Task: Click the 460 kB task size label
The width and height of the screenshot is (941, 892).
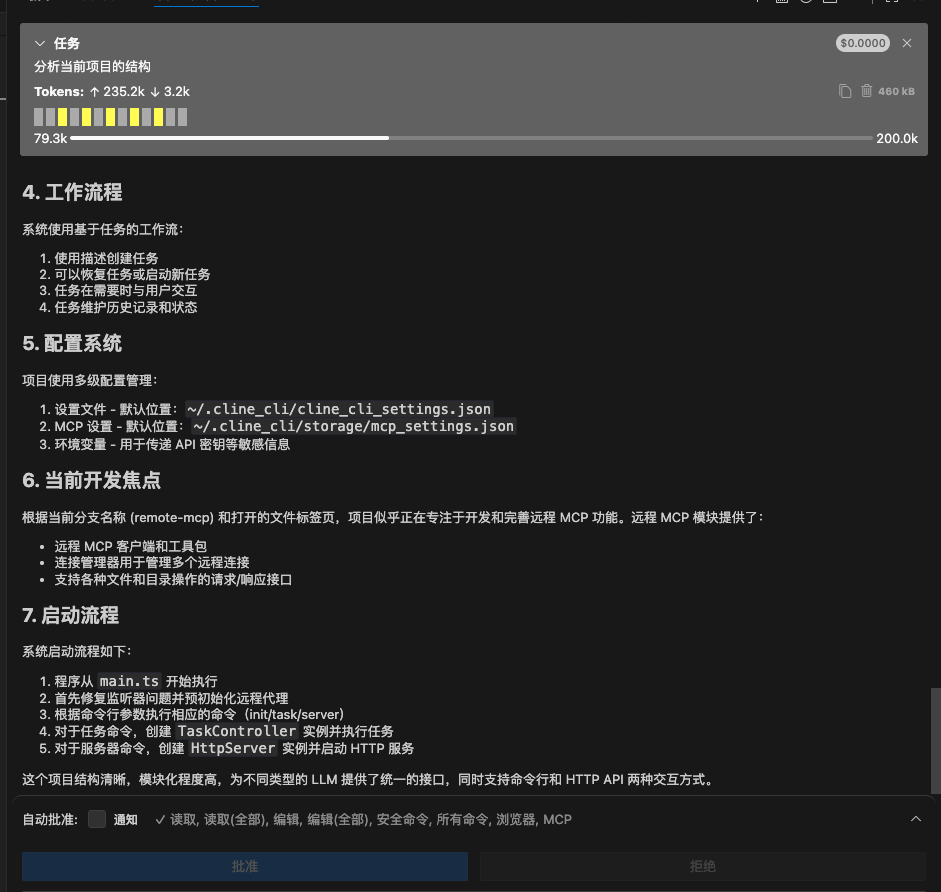Action: [x=896, y=91]
